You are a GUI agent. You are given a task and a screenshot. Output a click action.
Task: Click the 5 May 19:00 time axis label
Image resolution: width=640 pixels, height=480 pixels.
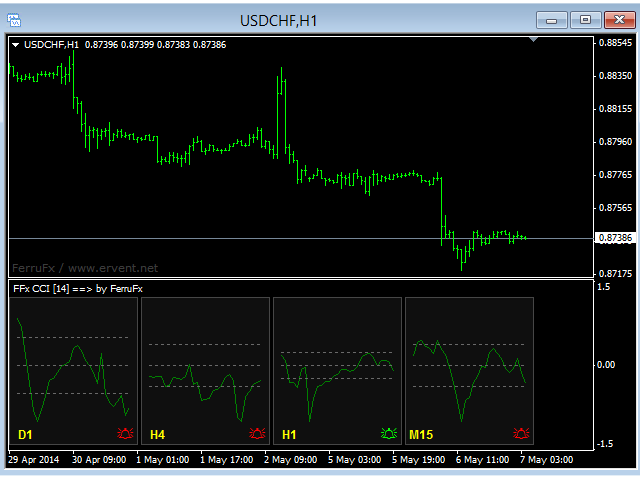[x=421, y=460]
